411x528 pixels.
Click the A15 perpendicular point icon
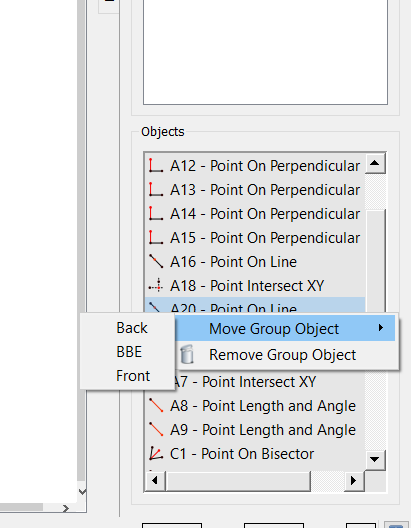[x=156, y=238]
